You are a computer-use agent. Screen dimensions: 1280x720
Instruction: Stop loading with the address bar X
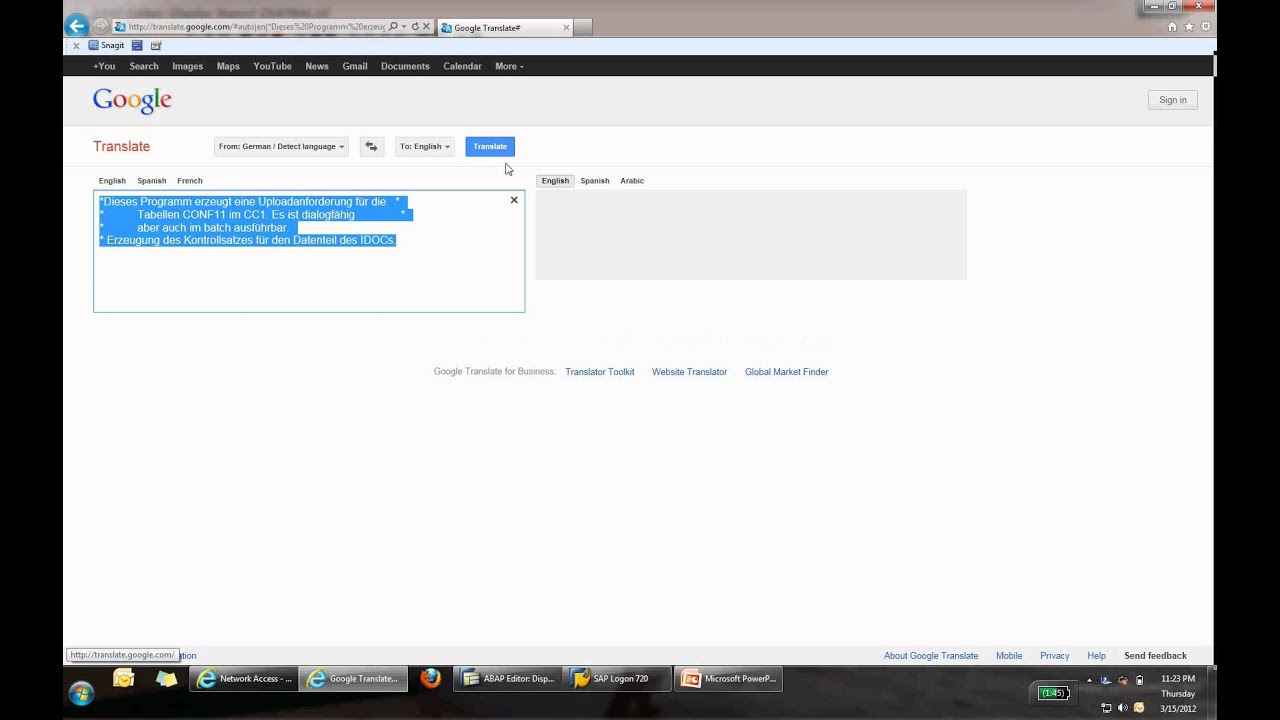coord(427,27)
